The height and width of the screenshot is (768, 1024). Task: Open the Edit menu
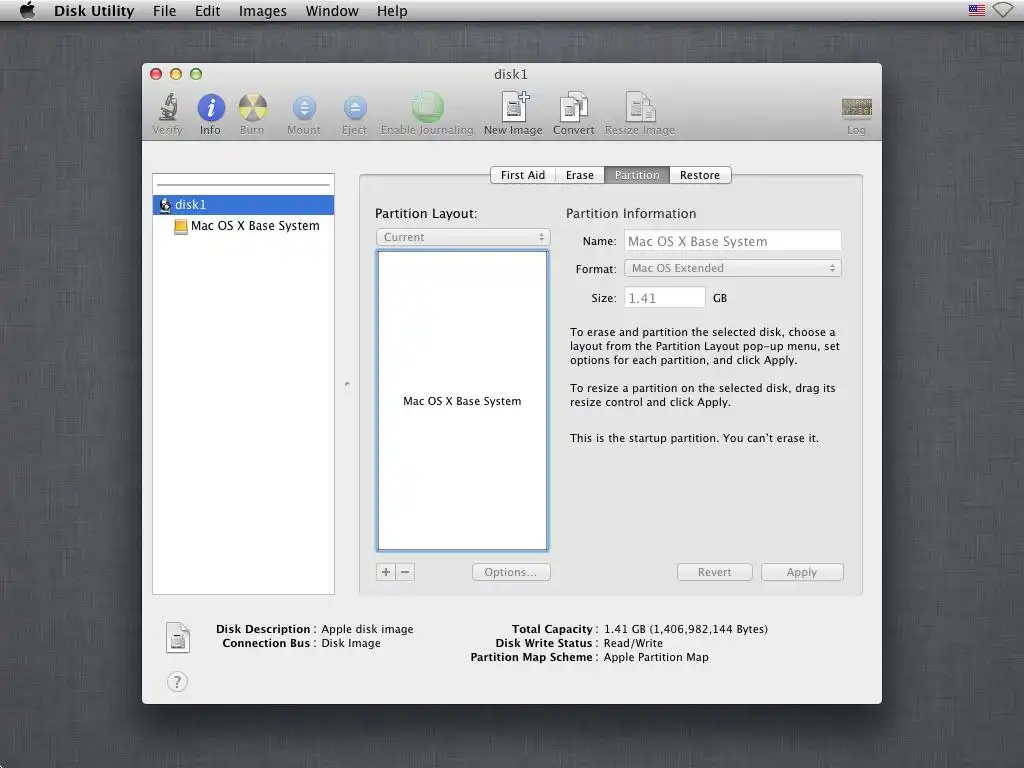point(208,11)
